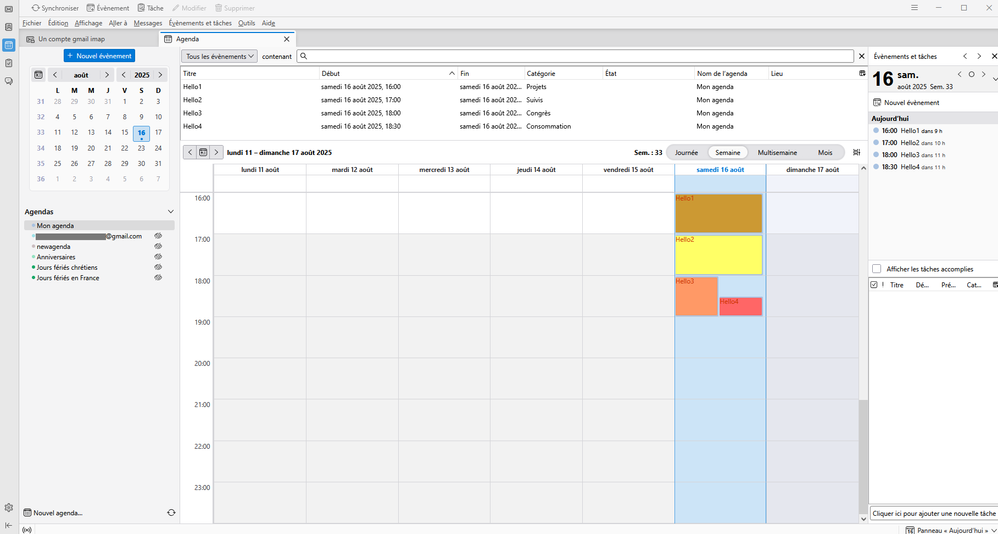This screenshot has width=998, height=534.
Task: Enable Afficher les tâches accomplies checkbox
Action: (877, 269)
